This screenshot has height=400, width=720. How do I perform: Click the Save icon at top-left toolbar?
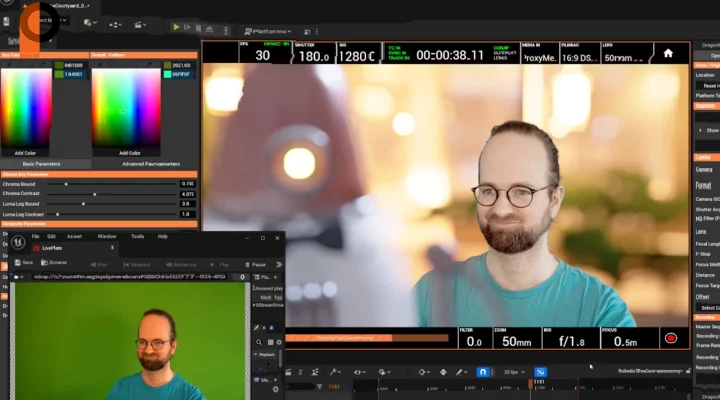pos(6,22)
